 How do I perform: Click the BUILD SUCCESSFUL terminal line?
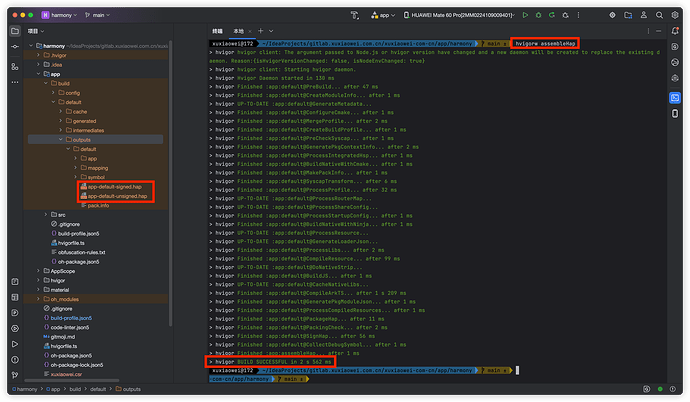pos(270,362)
